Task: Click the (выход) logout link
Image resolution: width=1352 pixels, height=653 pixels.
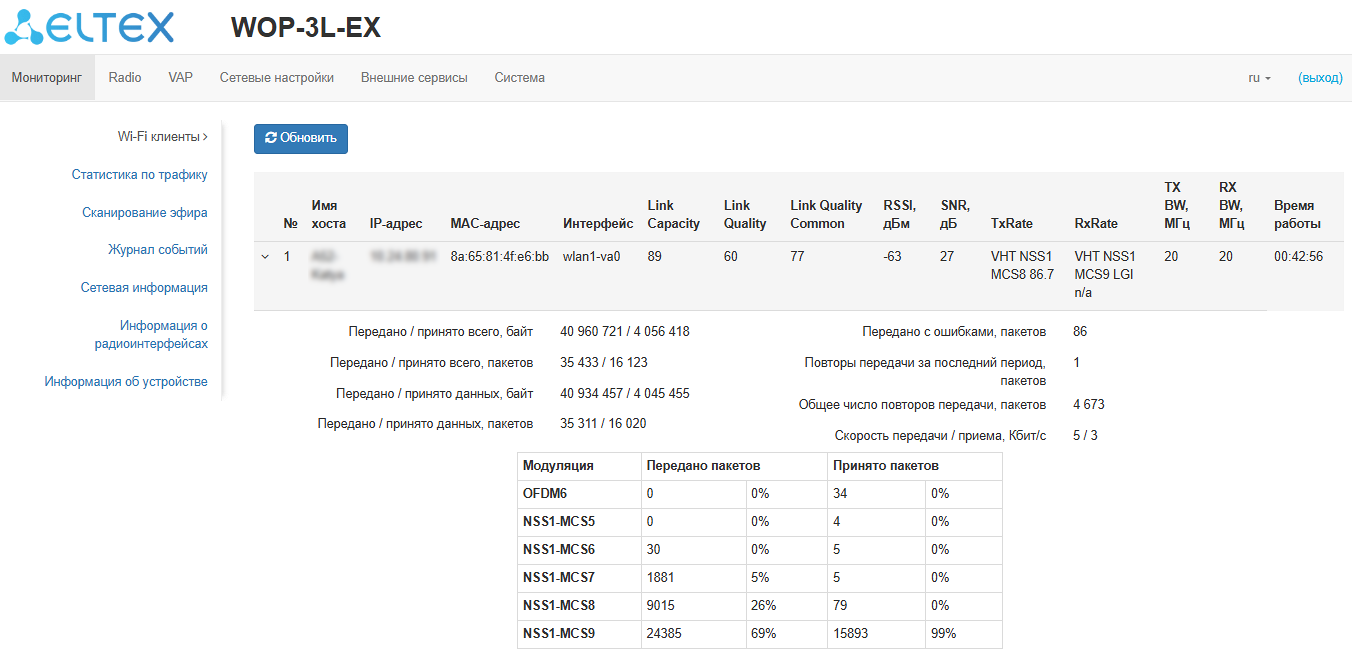Action: click(x=1320, y=78)
